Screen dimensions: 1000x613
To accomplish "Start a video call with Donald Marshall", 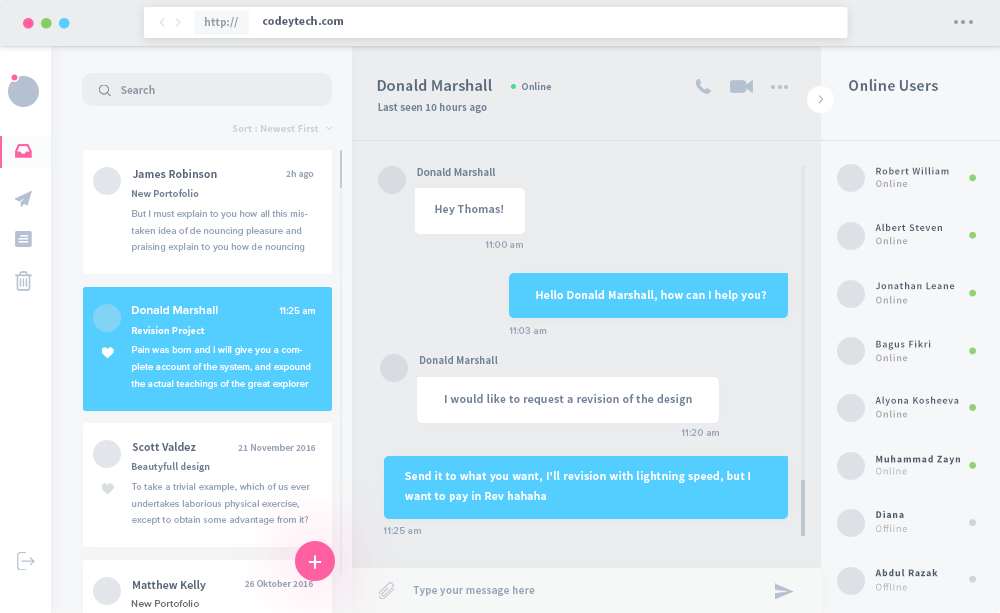I will click(741, 86).
